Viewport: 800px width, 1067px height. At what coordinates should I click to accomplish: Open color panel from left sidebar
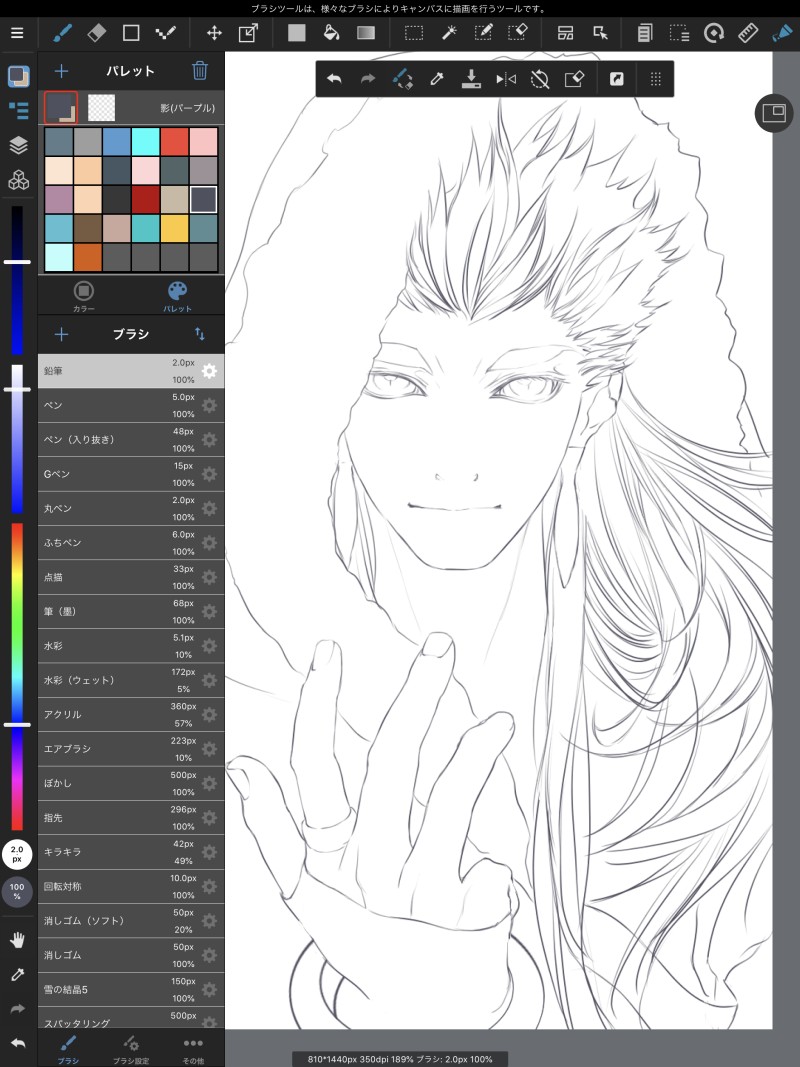18,76
